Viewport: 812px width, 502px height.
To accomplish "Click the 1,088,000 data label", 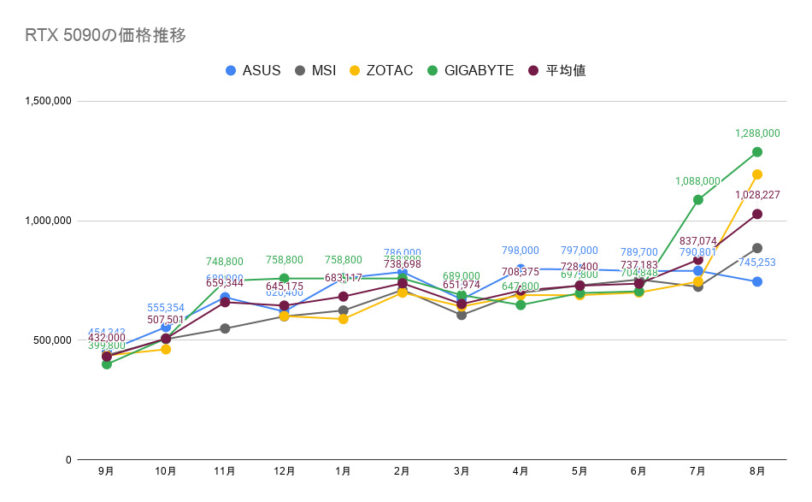I will coord(698,181).
